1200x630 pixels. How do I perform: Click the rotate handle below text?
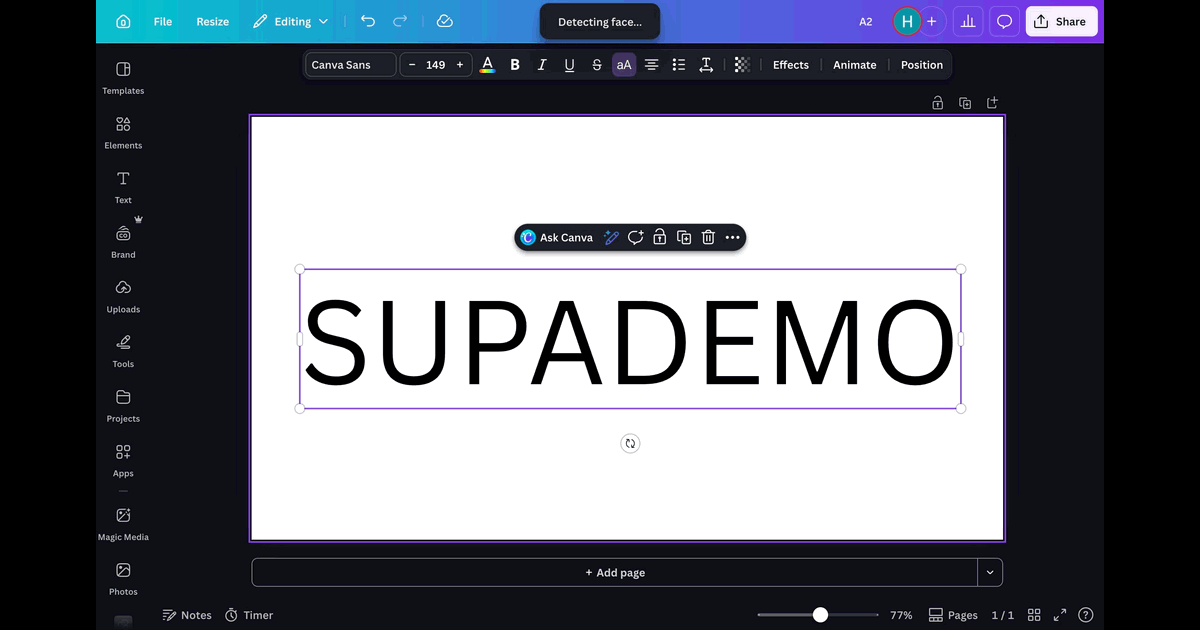(x=630, y=443)
